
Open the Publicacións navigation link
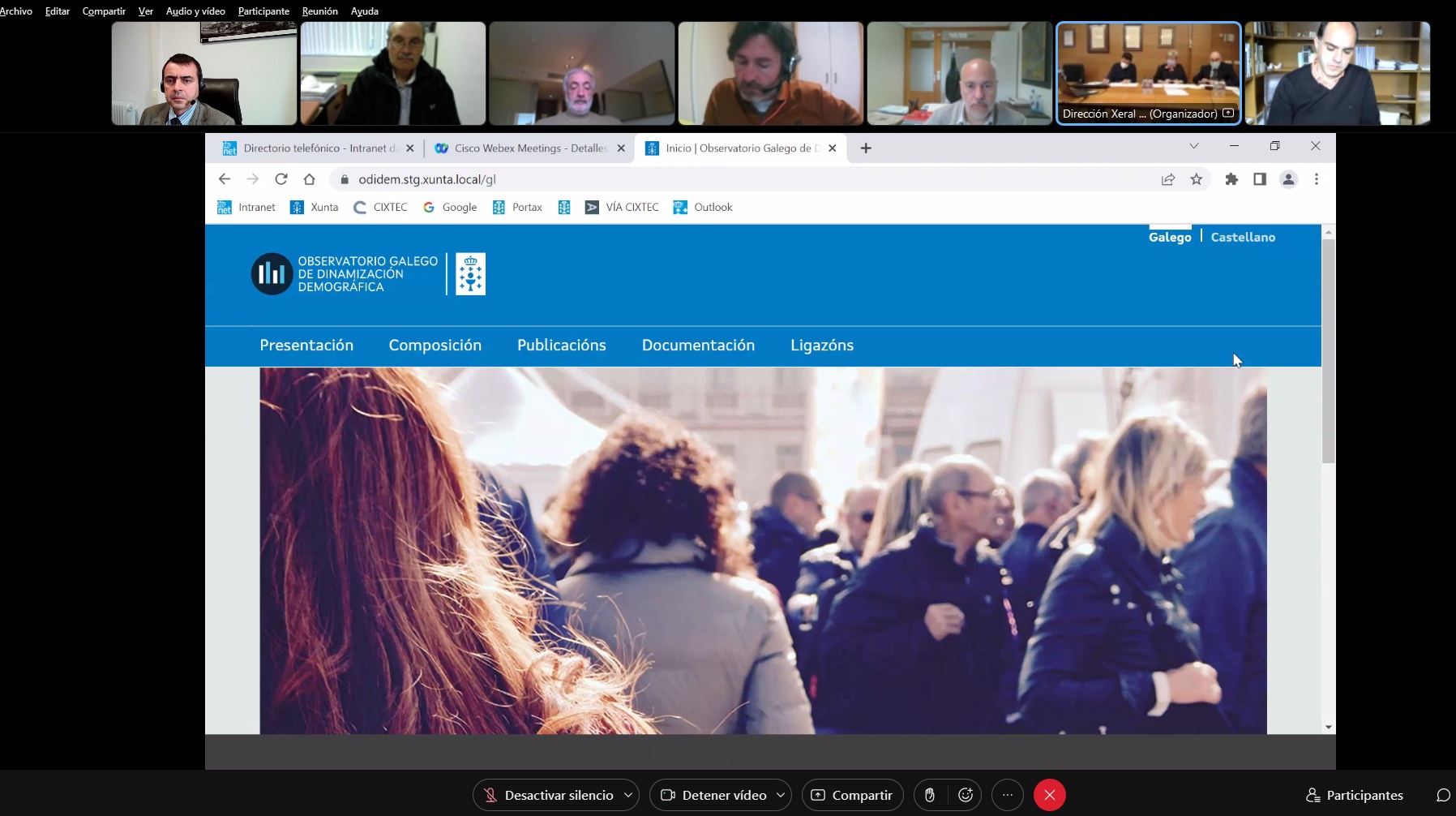click(x=561, y=346)
